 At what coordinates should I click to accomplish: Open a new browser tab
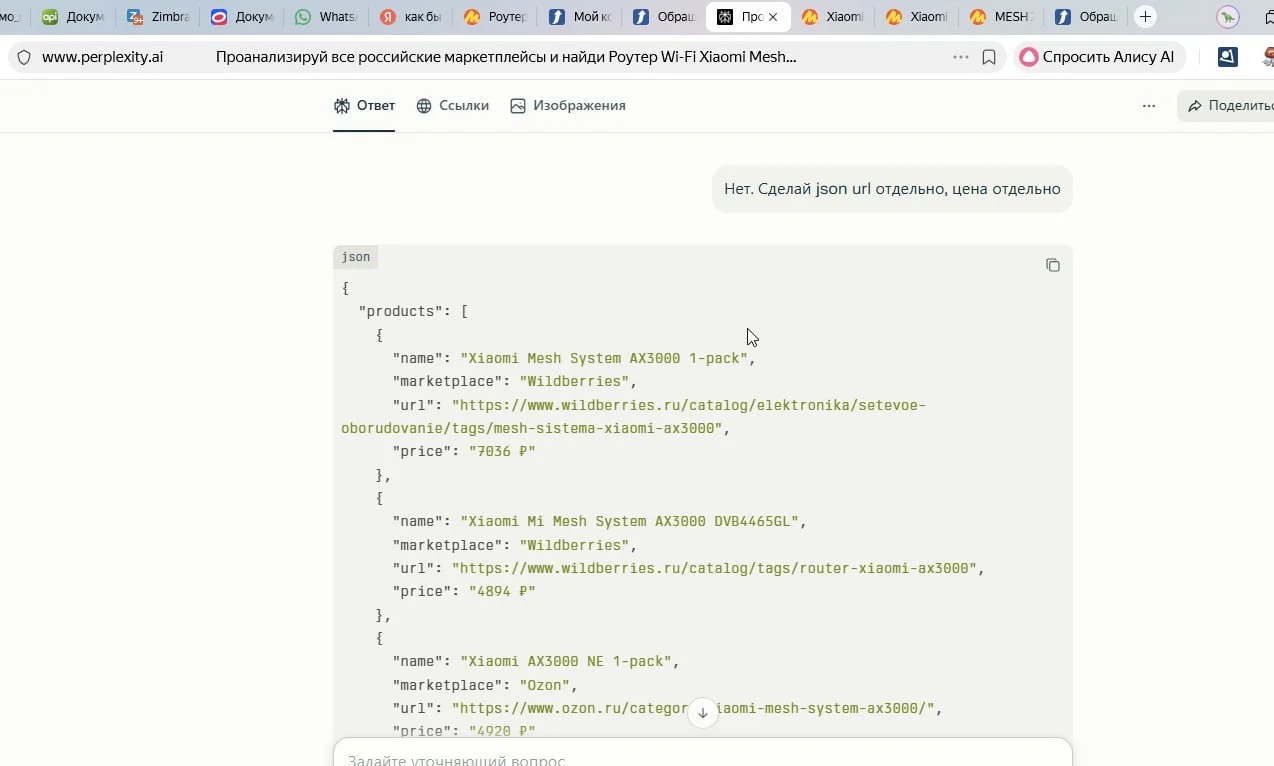[x=1145, y=17]
